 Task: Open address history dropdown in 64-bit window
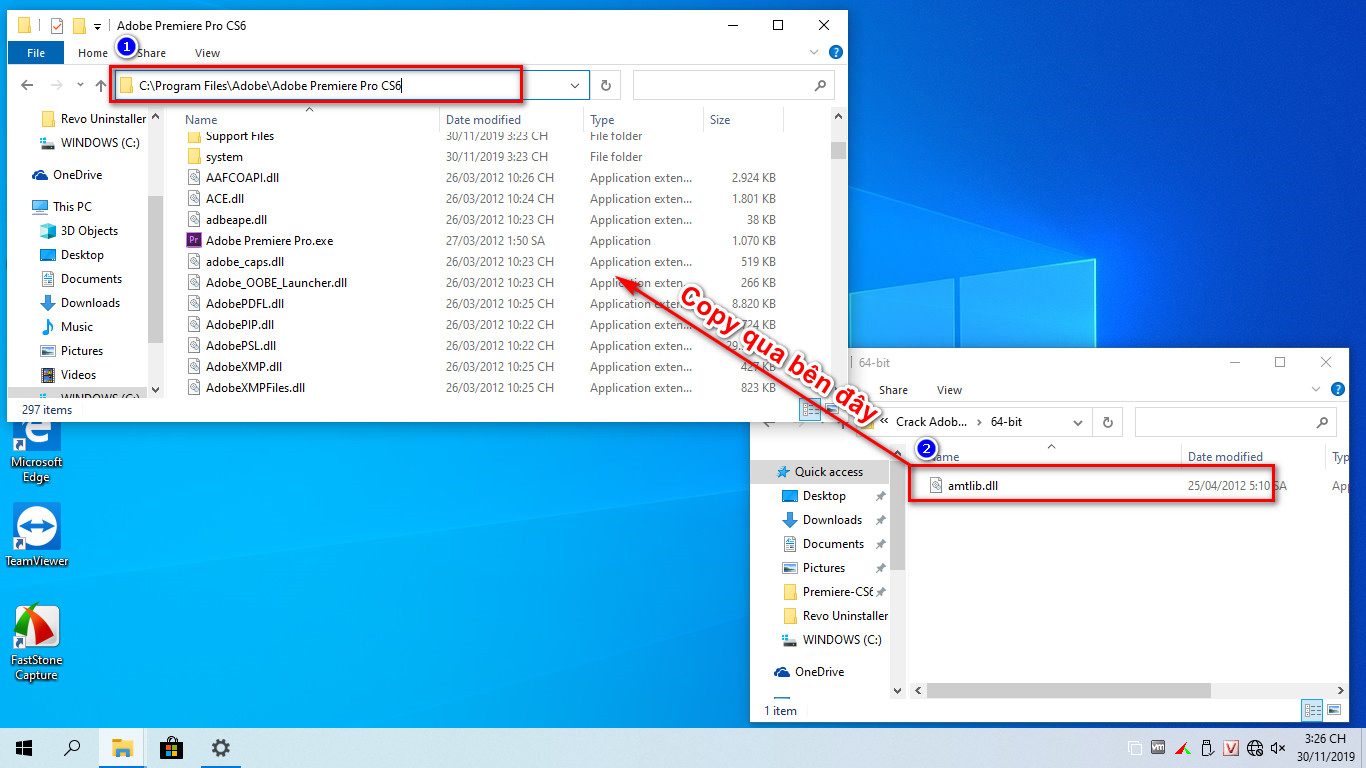(1078, 422)
